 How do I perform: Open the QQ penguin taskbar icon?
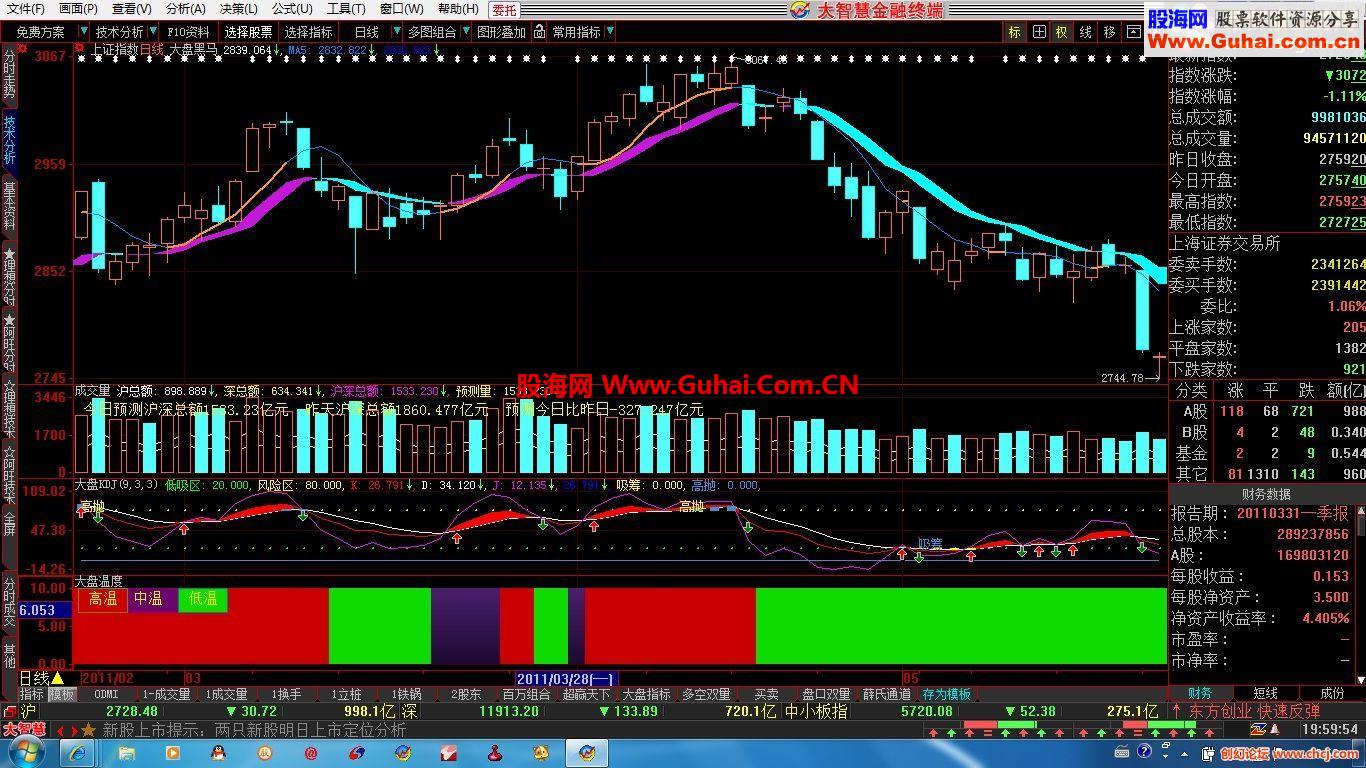point(218,752)
